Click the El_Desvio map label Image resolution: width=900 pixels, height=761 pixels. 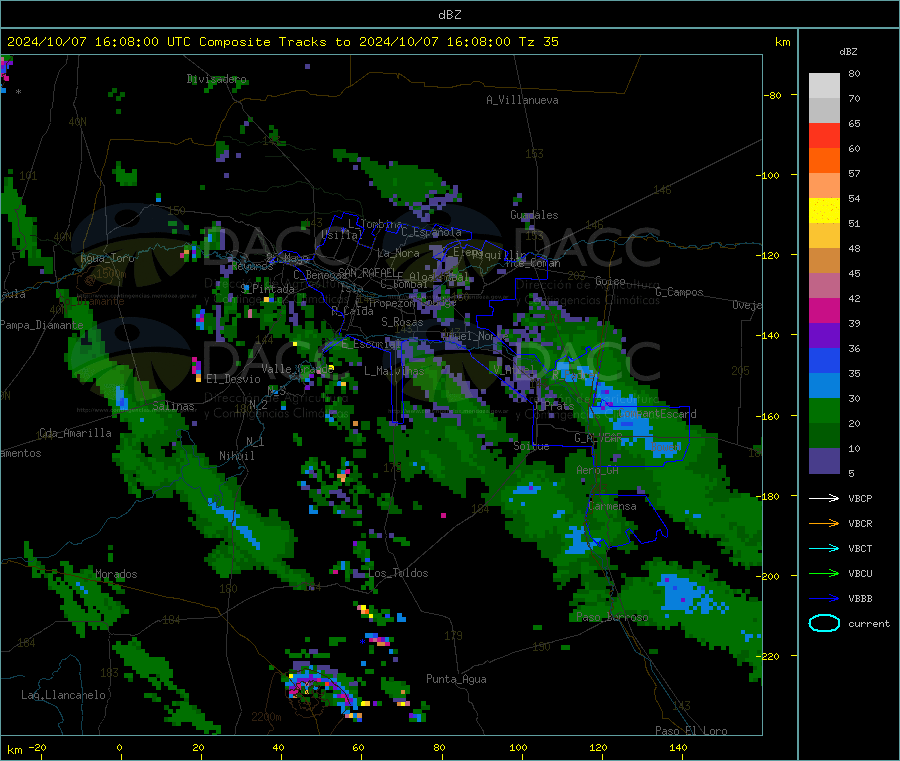point(233,379)
